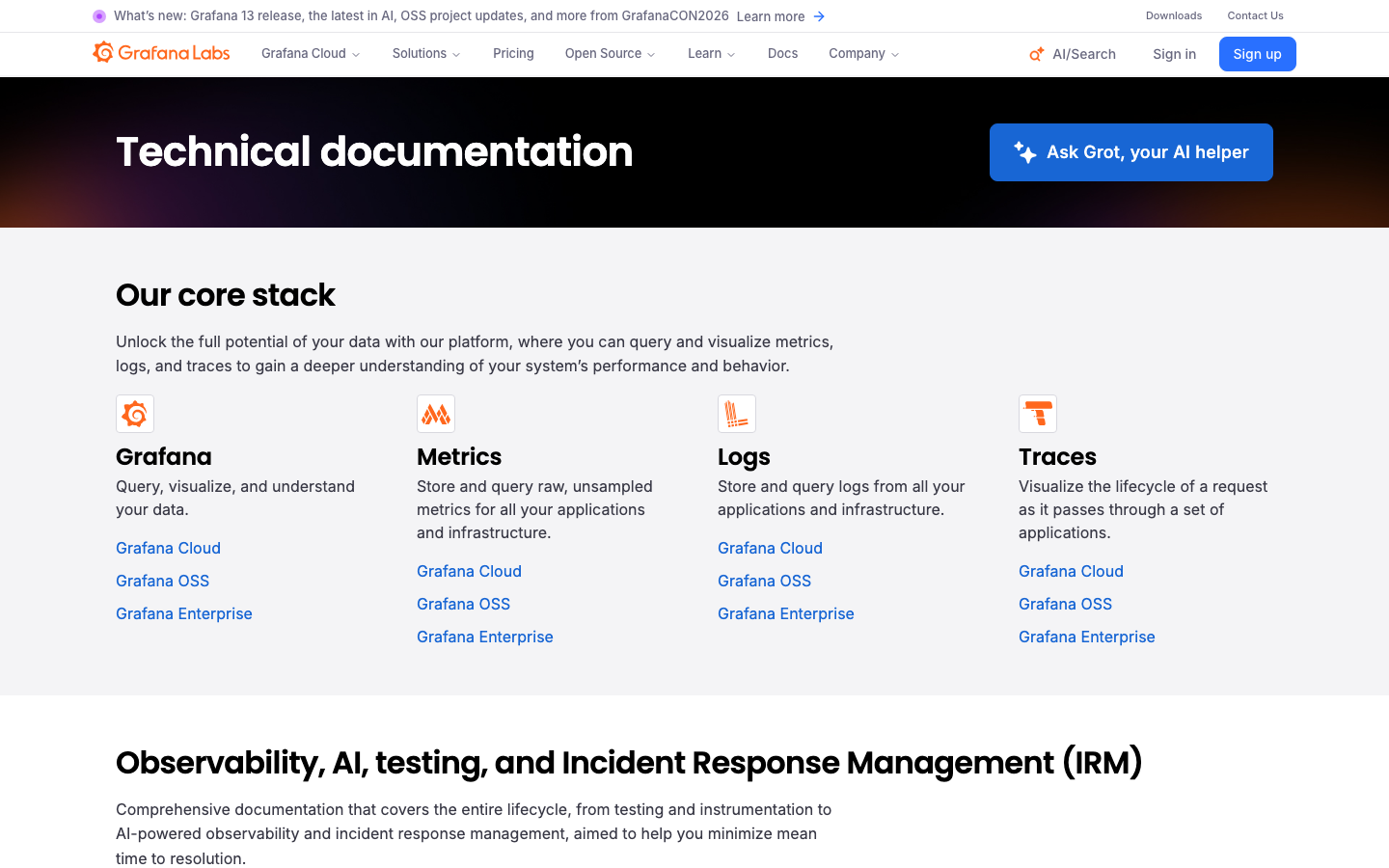Click the Grafana product icon

point(135,414)
